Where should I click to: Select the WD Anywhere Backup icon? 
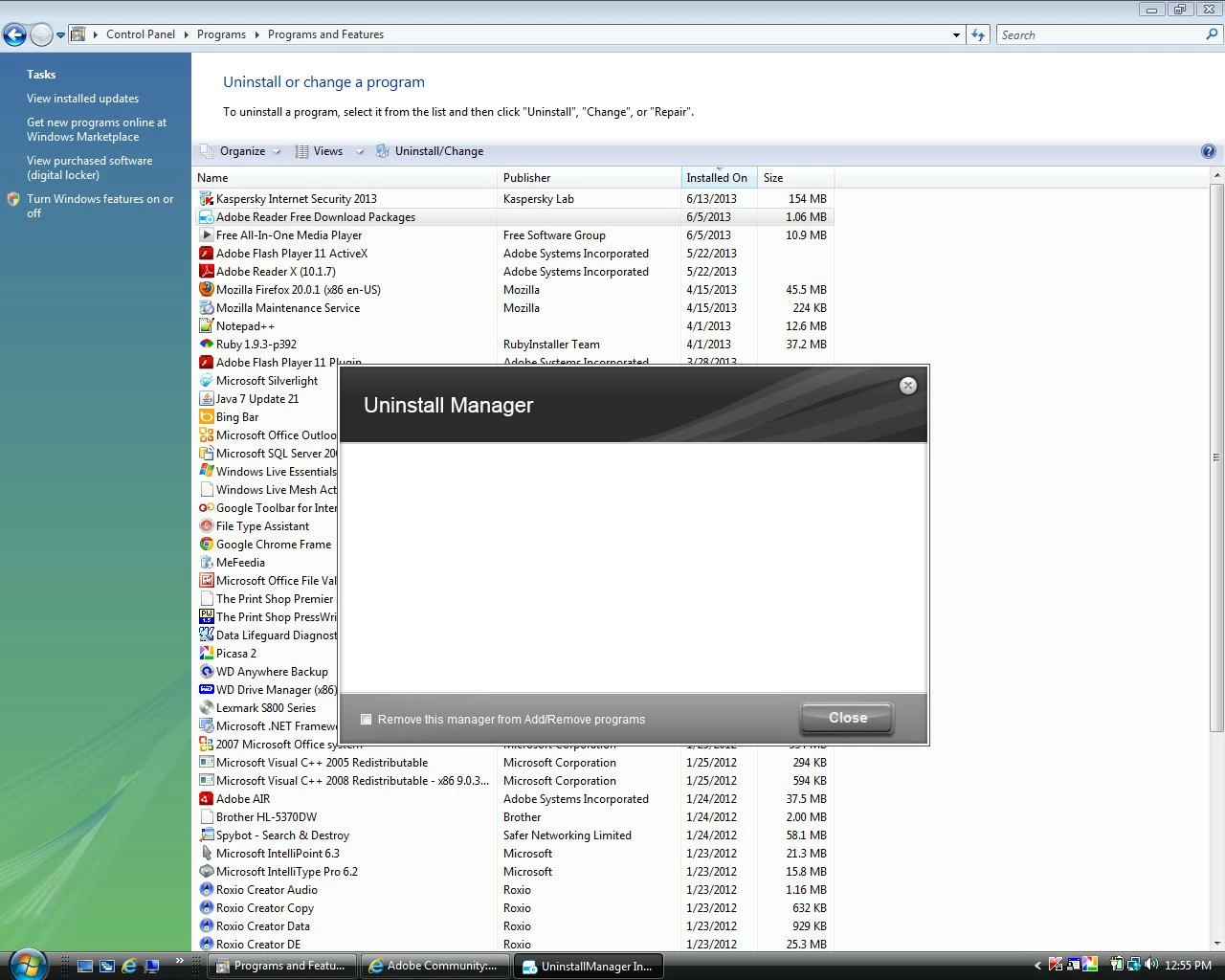coord(206,672)
